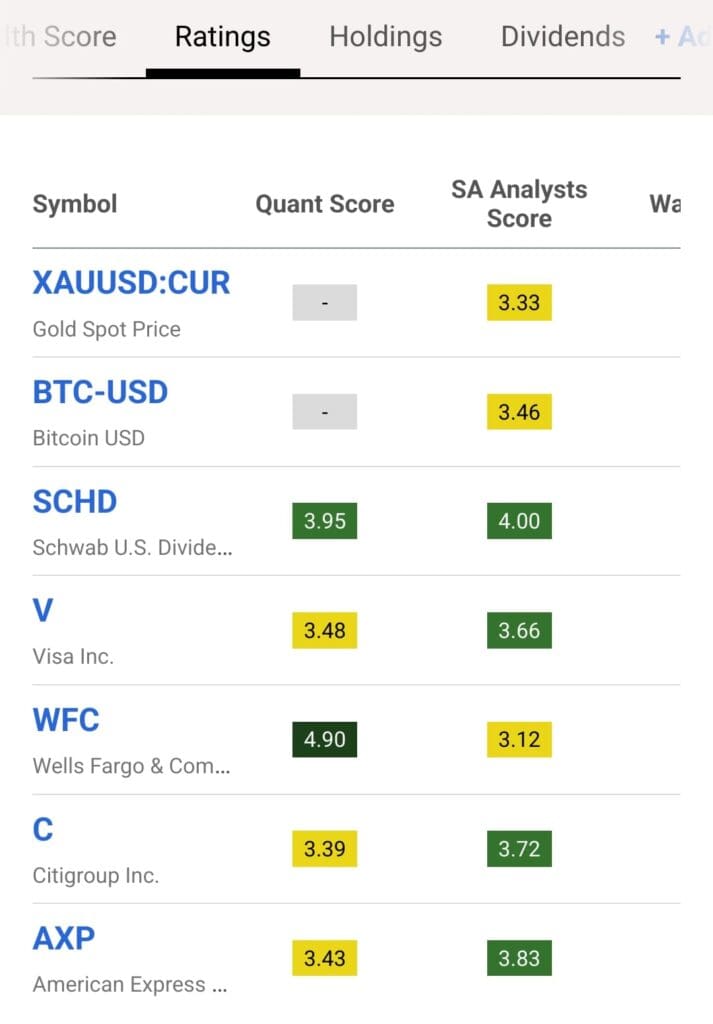Sort by the Symbol column header
Image resolution: width=713 pixels, height=1024 pixels.
[74, 204]
